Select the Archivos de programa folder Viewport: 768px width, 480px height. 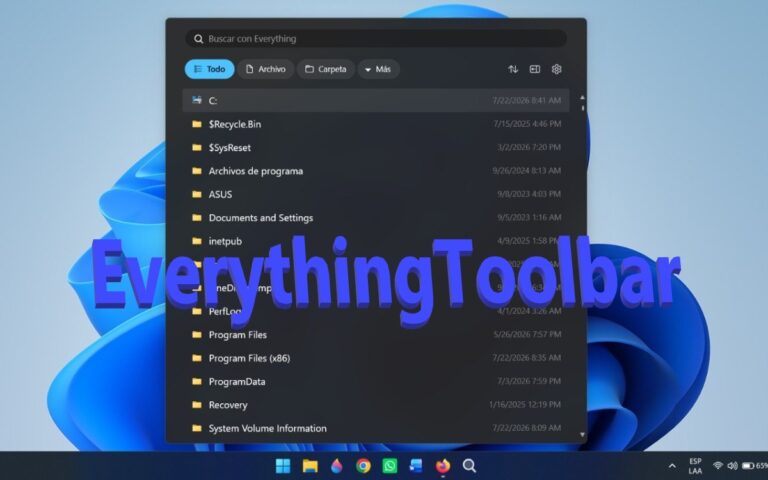tap(376, 171)
